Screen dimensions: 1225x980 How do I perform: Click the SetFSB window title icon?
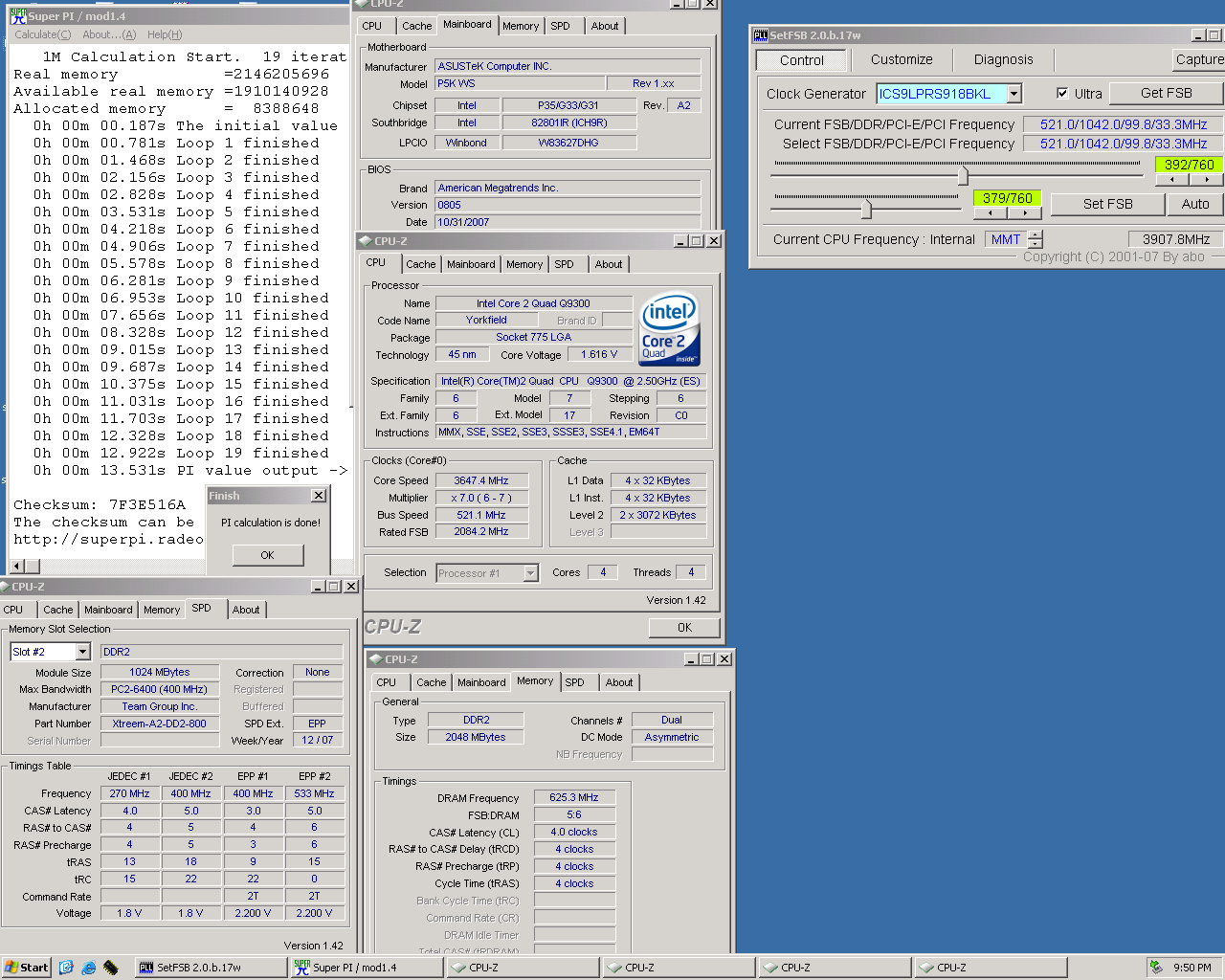[761, 35]
